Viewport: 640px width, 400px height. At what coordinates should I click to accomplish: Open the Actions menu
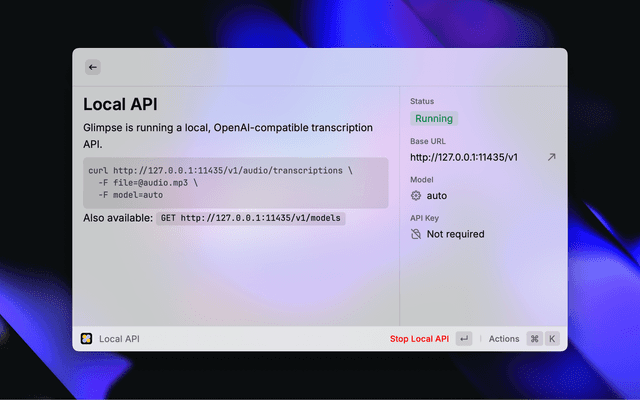point(504,339)
